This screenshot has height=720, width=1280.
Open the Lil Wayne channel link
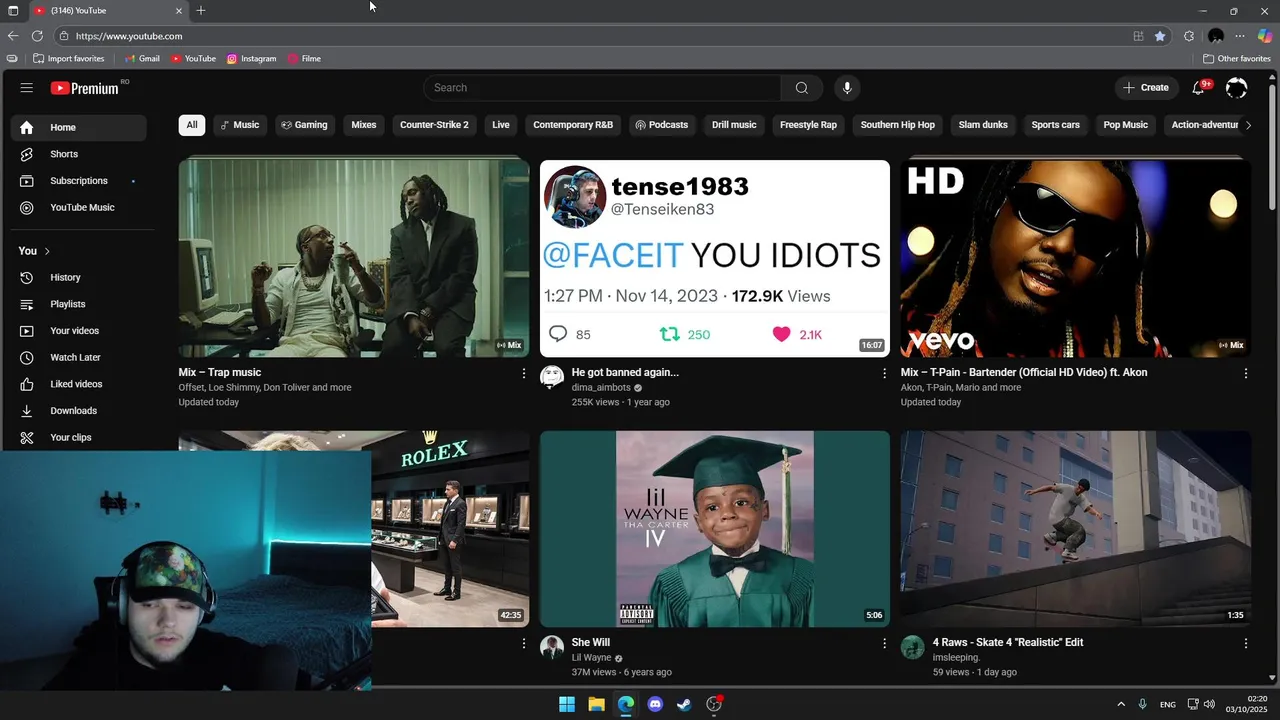(591, 658)
